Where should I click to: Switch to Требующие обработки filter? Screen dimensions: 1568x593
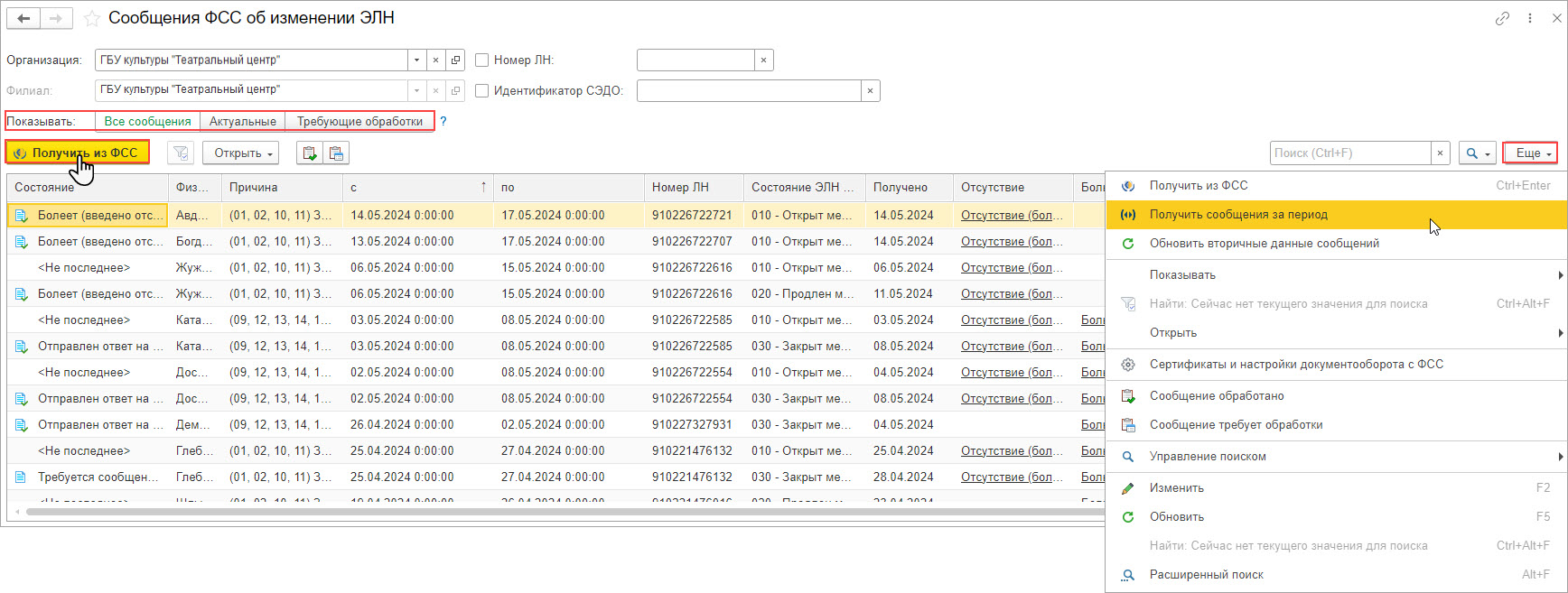point(359,121)
